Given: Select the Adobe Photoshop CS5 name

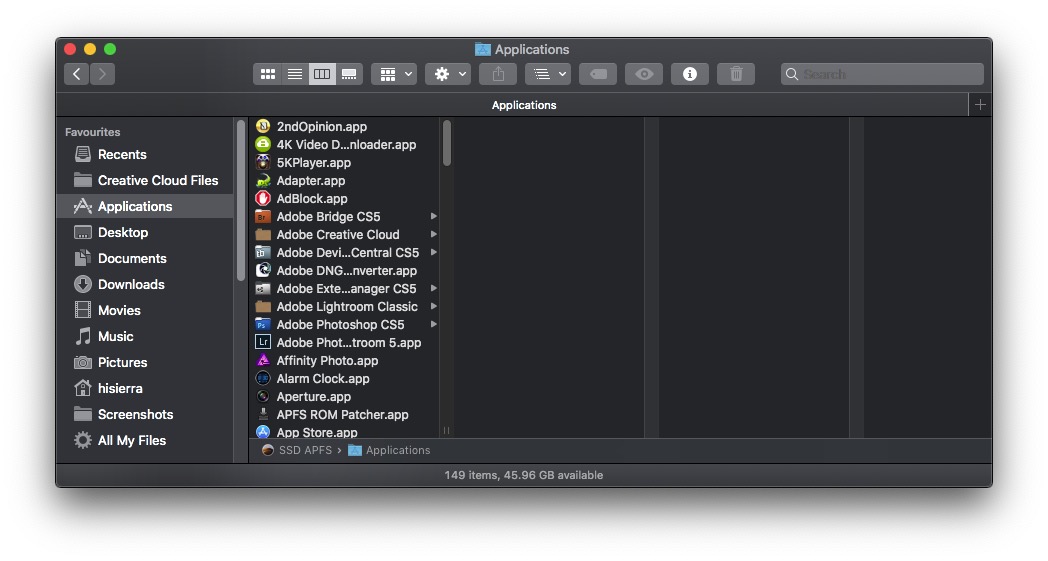Looking at the screenshot, I should point(340,325).
